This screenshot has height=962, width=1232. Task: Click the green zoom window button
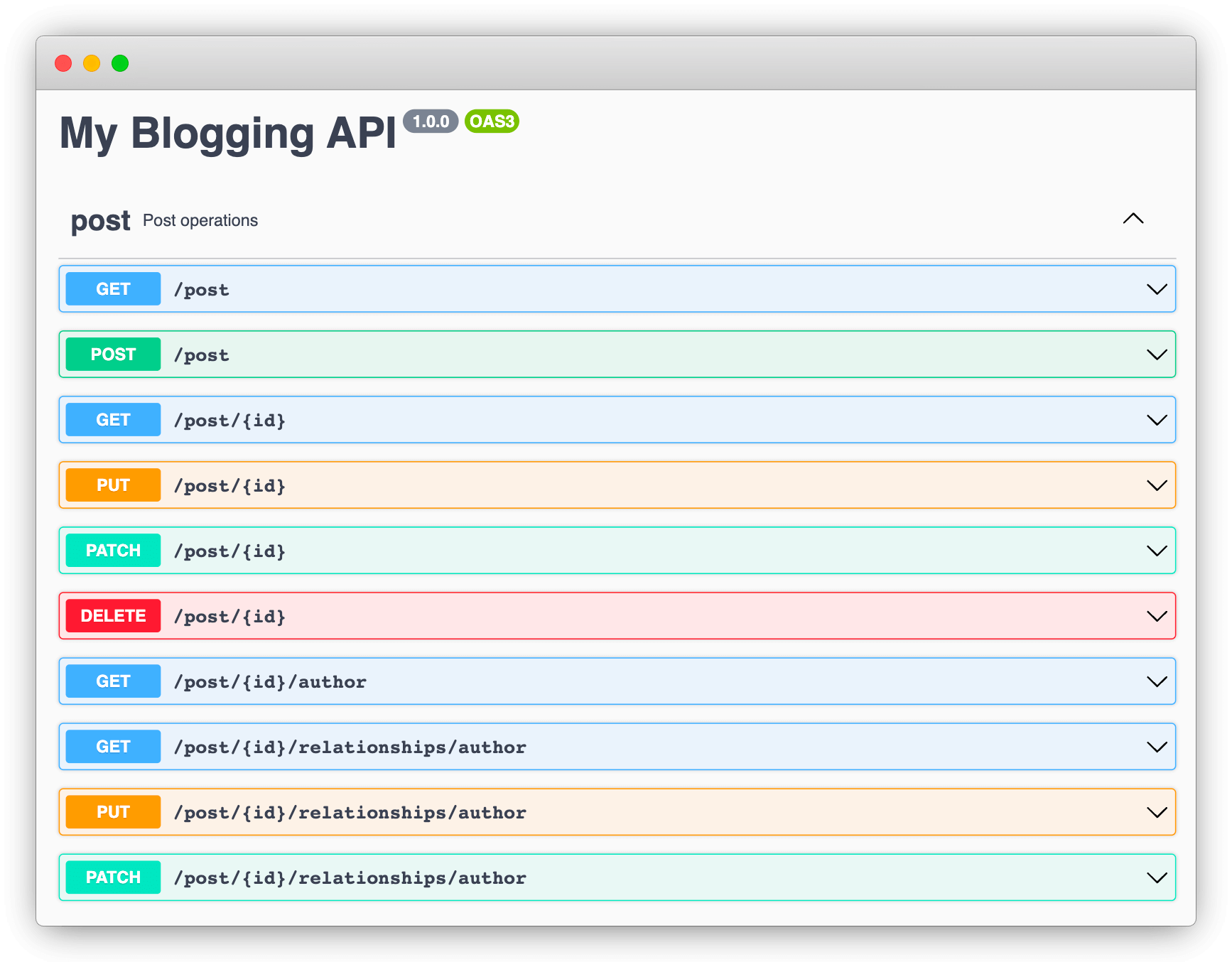click(x=120, y=63)
